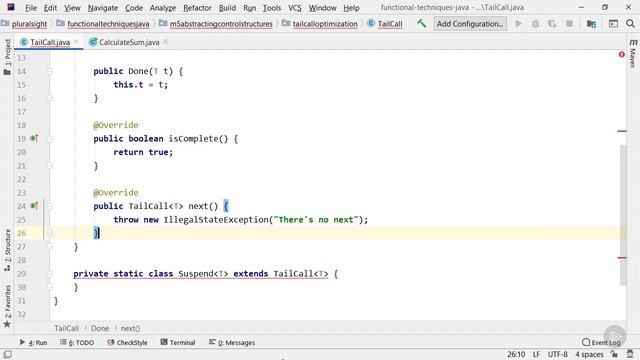Click the Run green play icon
Screen dimensions: 640x360
tap(519, 24)
